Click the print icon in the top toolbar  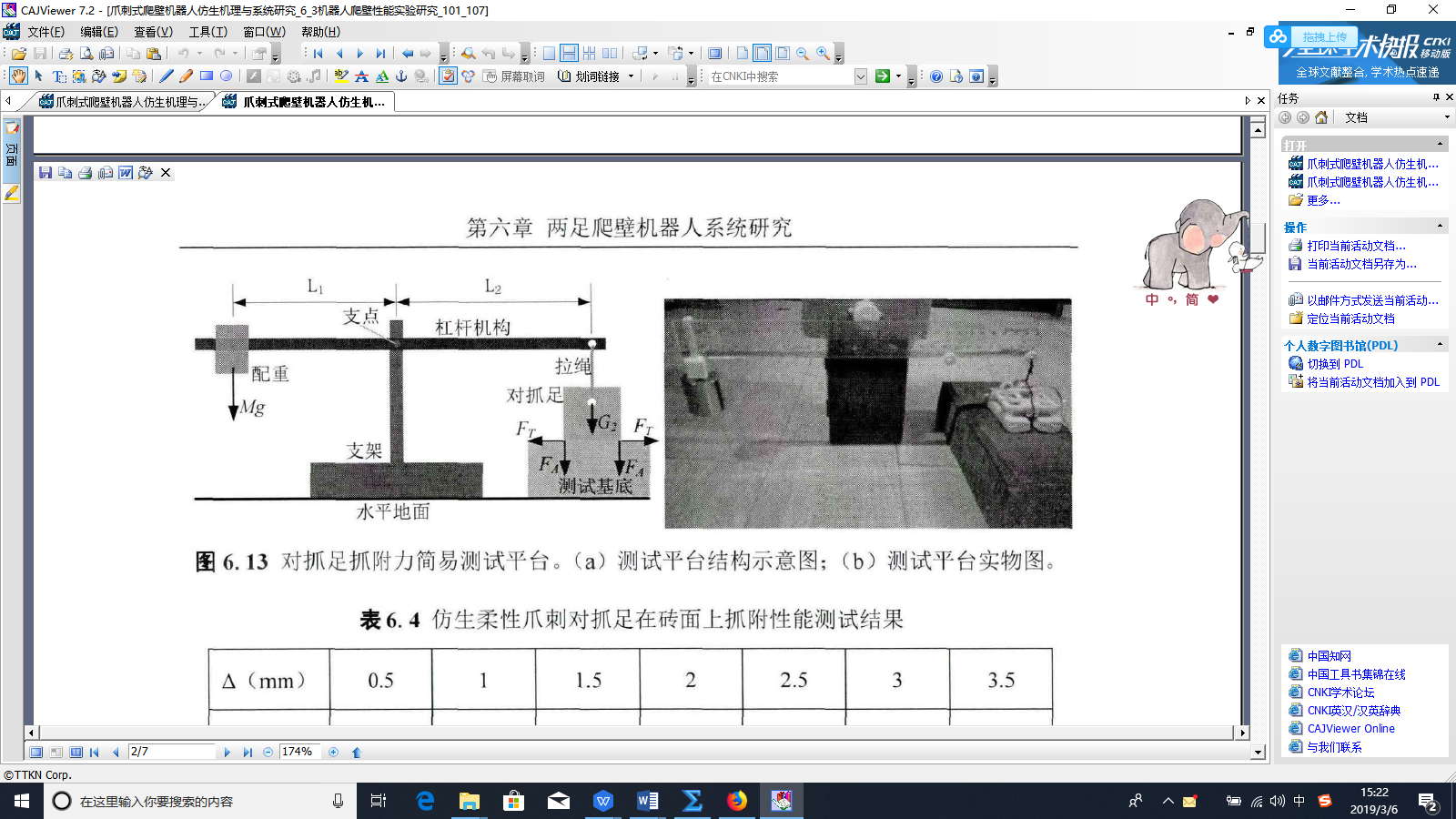[66, 54]
